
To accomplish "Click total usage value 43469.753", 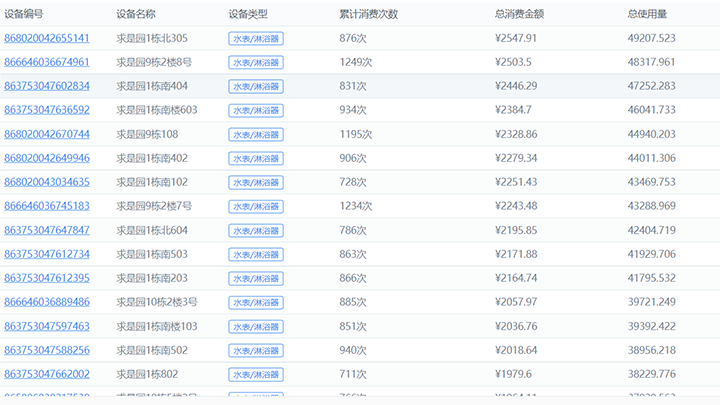I will click(652, 182).
